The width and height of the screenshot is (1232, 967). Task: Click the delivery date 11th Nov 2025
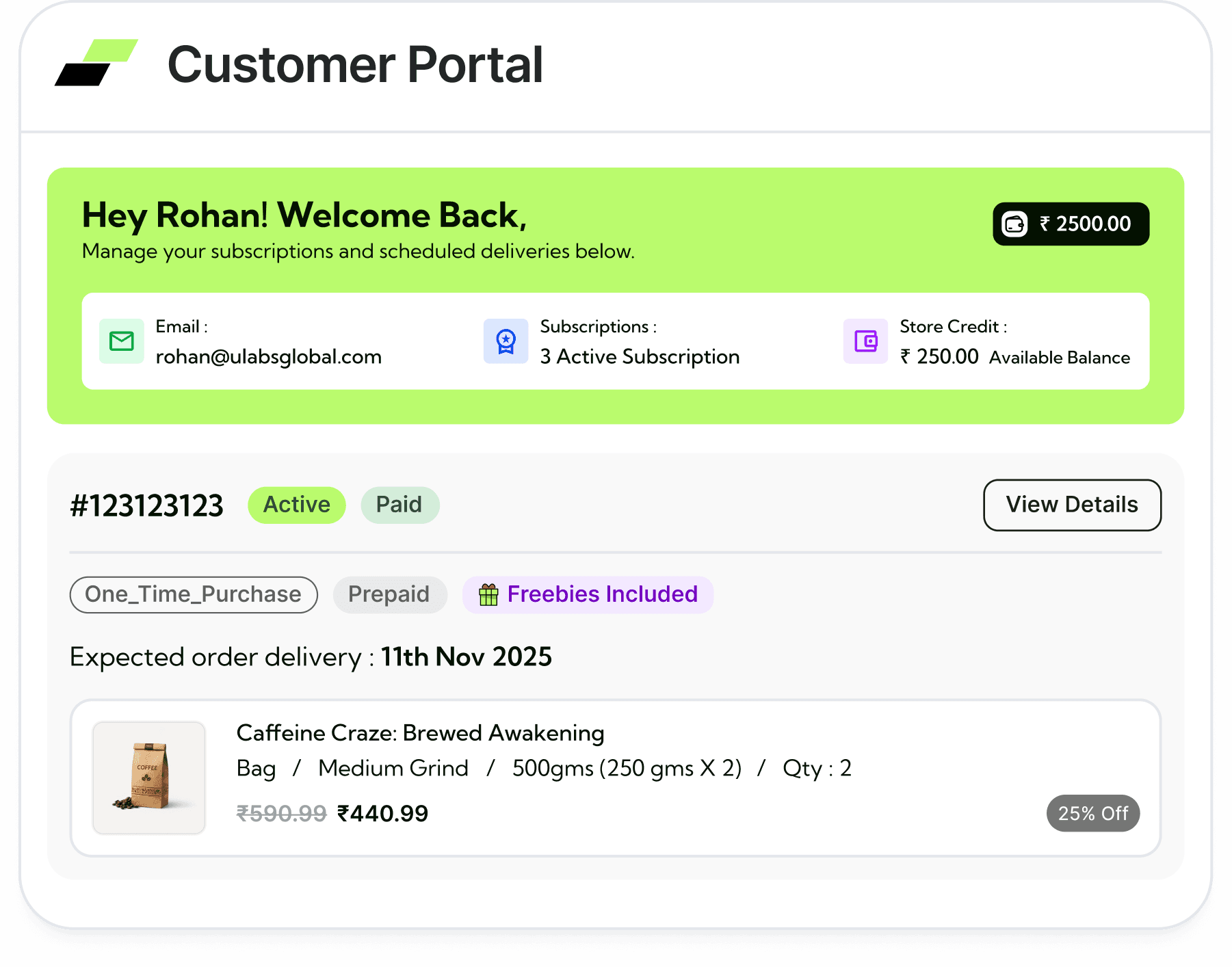(467, 657)
